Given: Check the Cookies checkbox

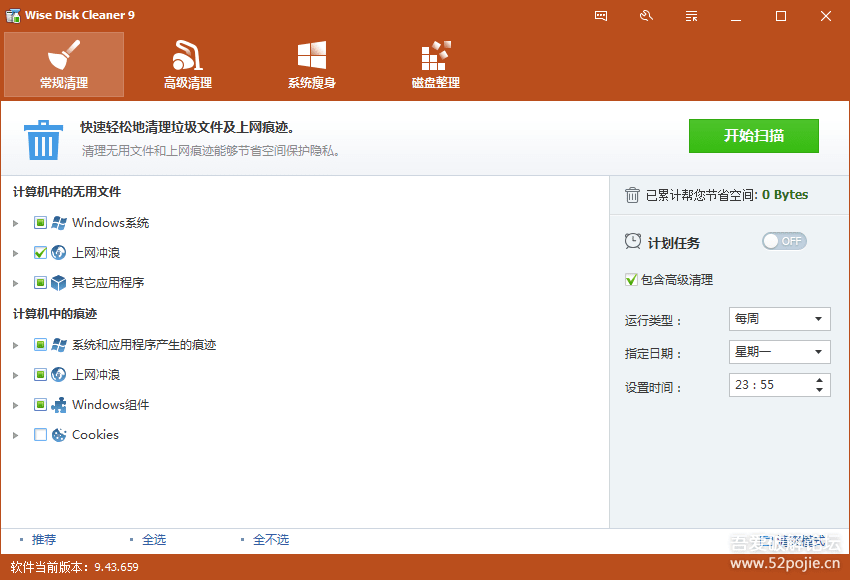Looking at the screenshot, I should pos(40,434).
